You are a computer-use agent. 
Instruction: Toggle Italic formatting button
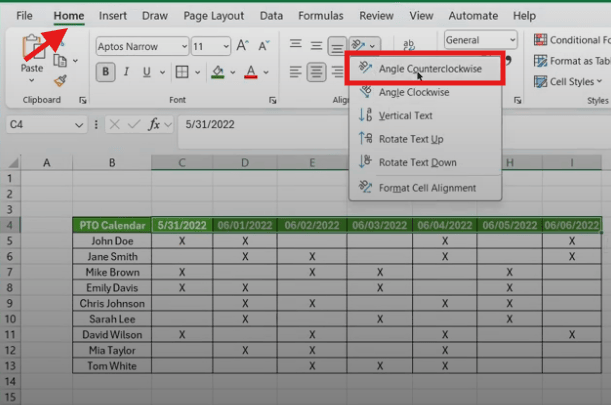(126, 72)
